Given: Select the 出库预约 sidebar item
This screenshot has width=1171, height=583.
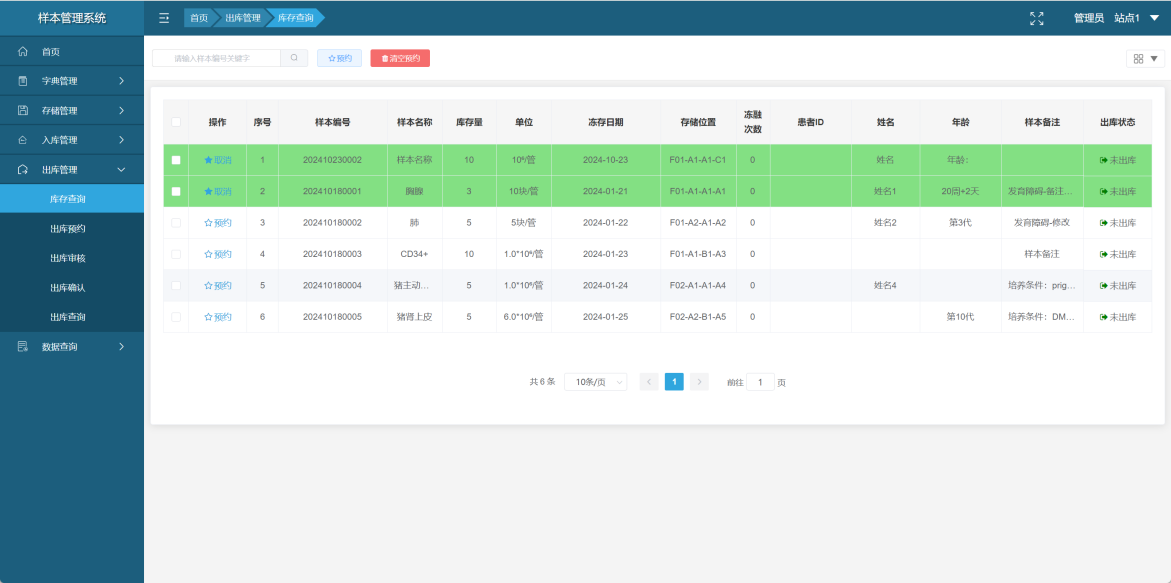Looking at the screenshot, I should (x=68, y=229).
